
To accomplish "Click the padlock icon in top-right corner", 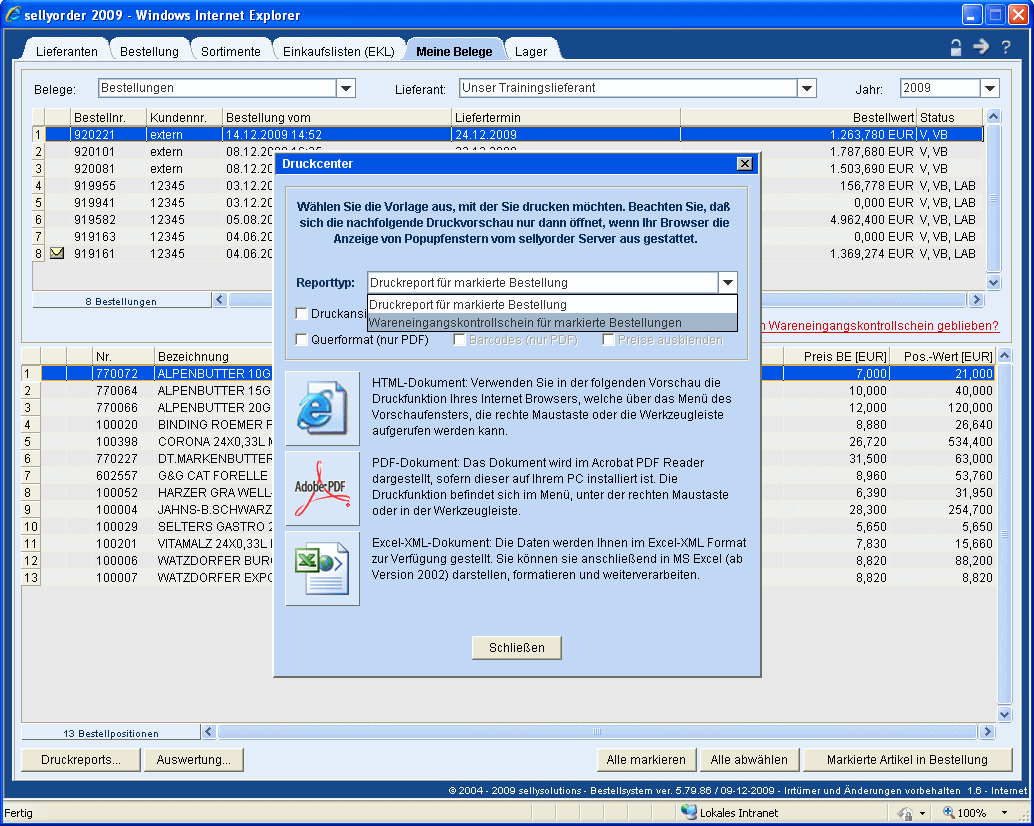I will [x=956, y=47].
